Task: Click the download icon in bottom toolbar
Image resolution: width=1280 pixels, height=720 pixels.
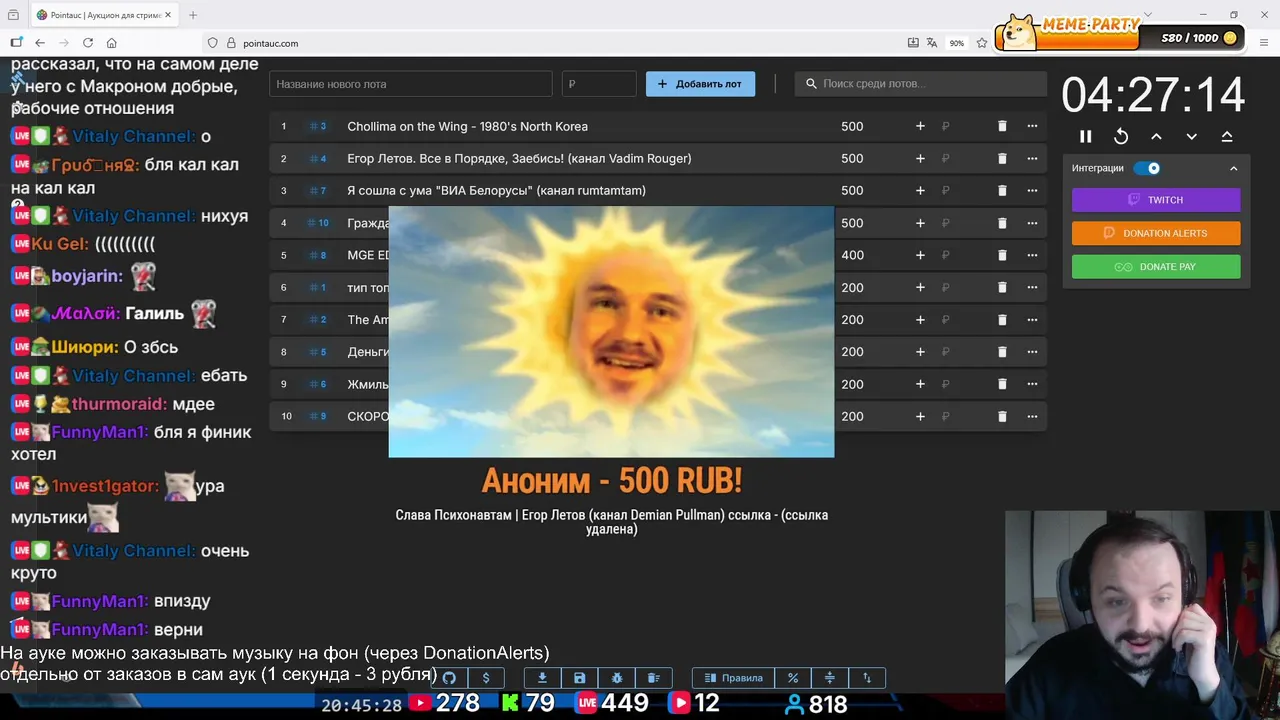Action: pyautogui.click(x=542, y=678)
